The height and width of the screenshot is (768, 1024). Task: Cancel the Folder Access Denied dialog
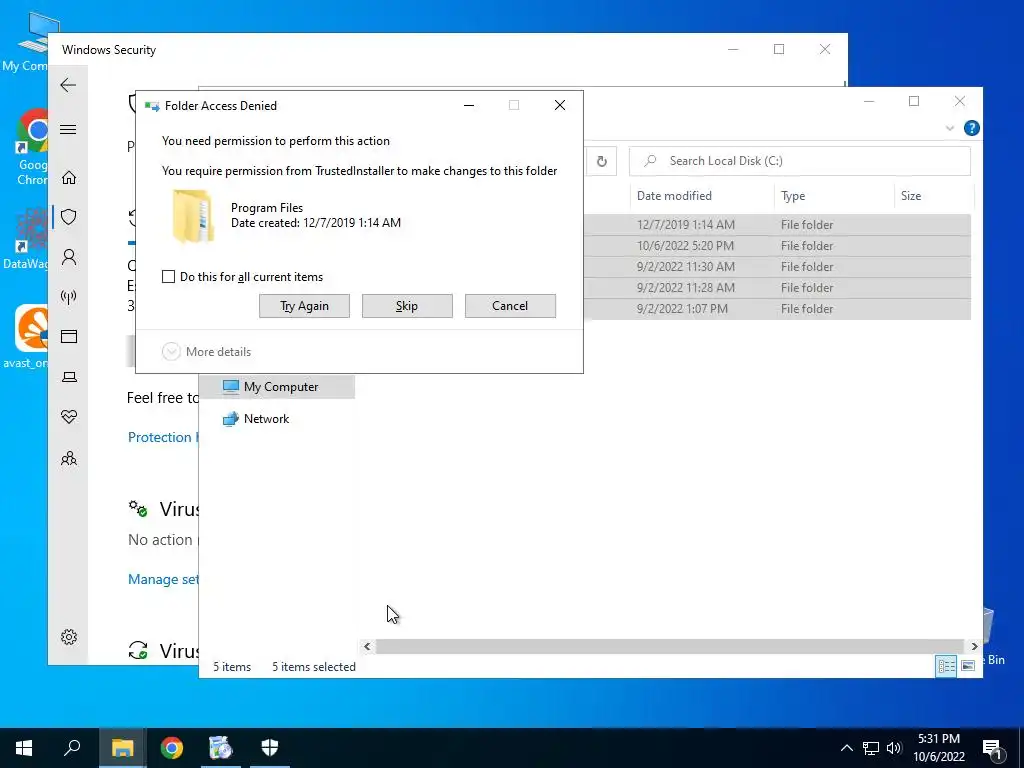click(x=510, y=306)
